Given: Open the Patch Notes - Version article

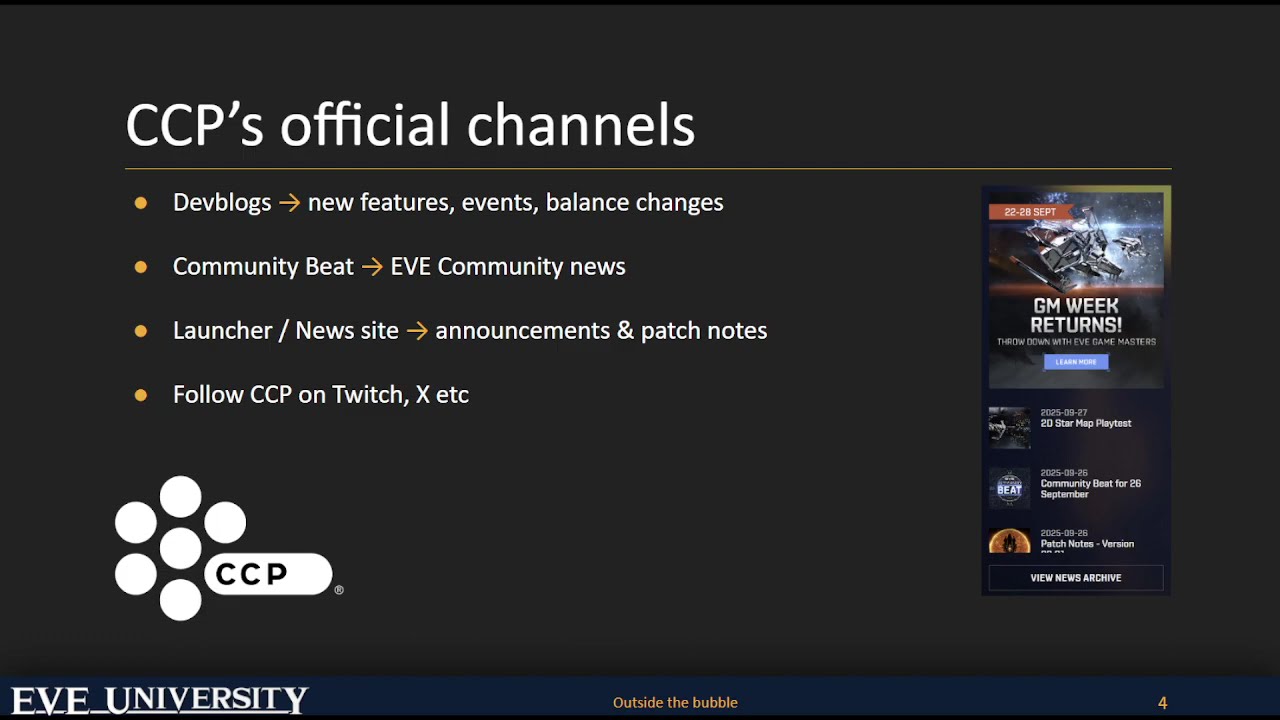Looking at the screenshot, I should click(x=1087, y=544).
